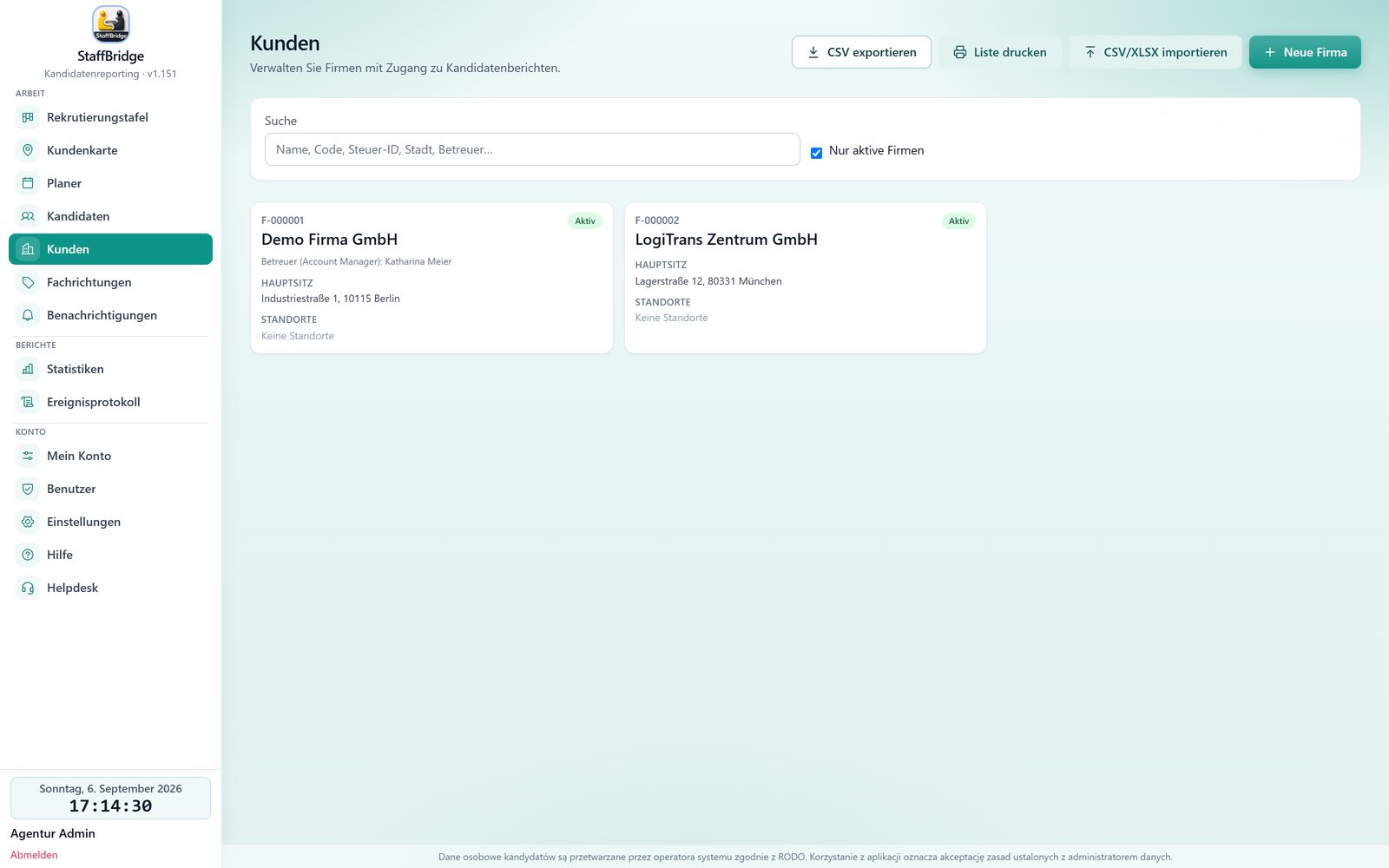Go to Mein Konto in sidebar
The image size is (1389, 868).
pos(110,456)
